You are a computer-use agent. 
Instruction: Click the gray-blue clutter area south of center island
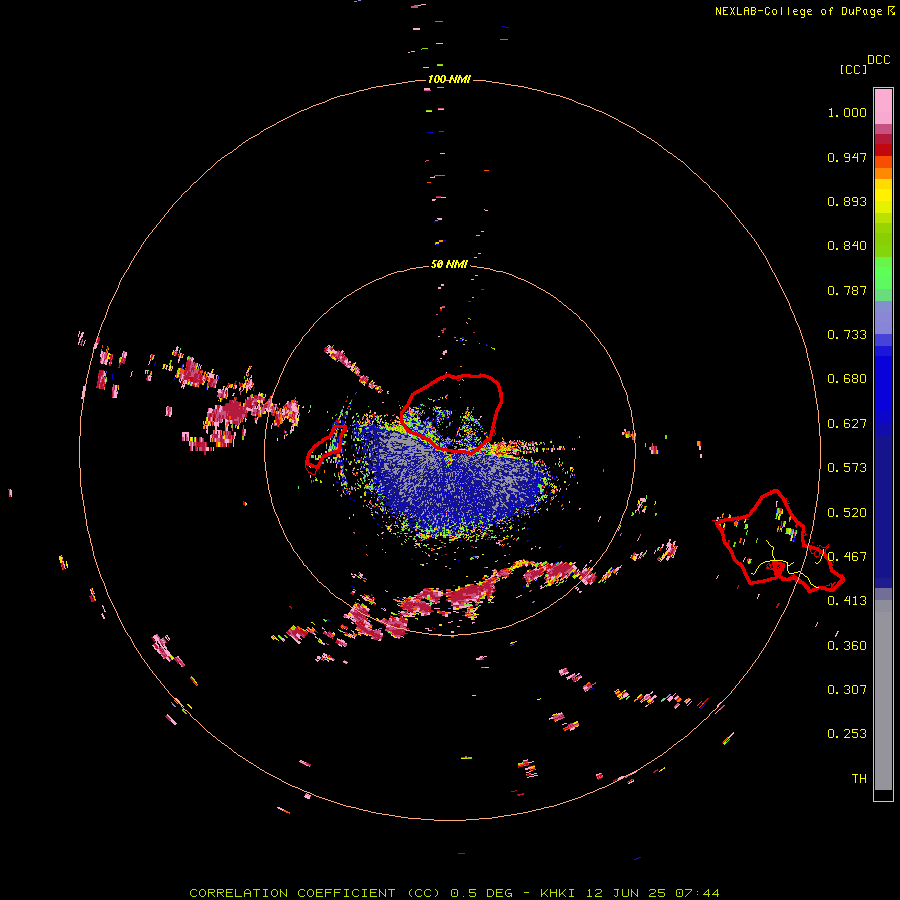pyautogui.click(x=453, y=482)
